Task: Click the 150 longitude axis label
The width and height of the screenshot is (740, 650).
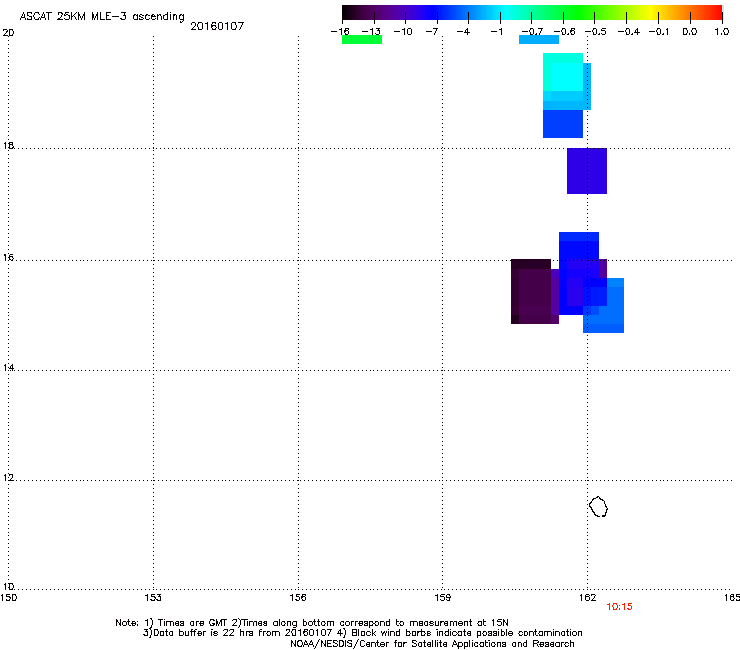Action: (9, 598)
